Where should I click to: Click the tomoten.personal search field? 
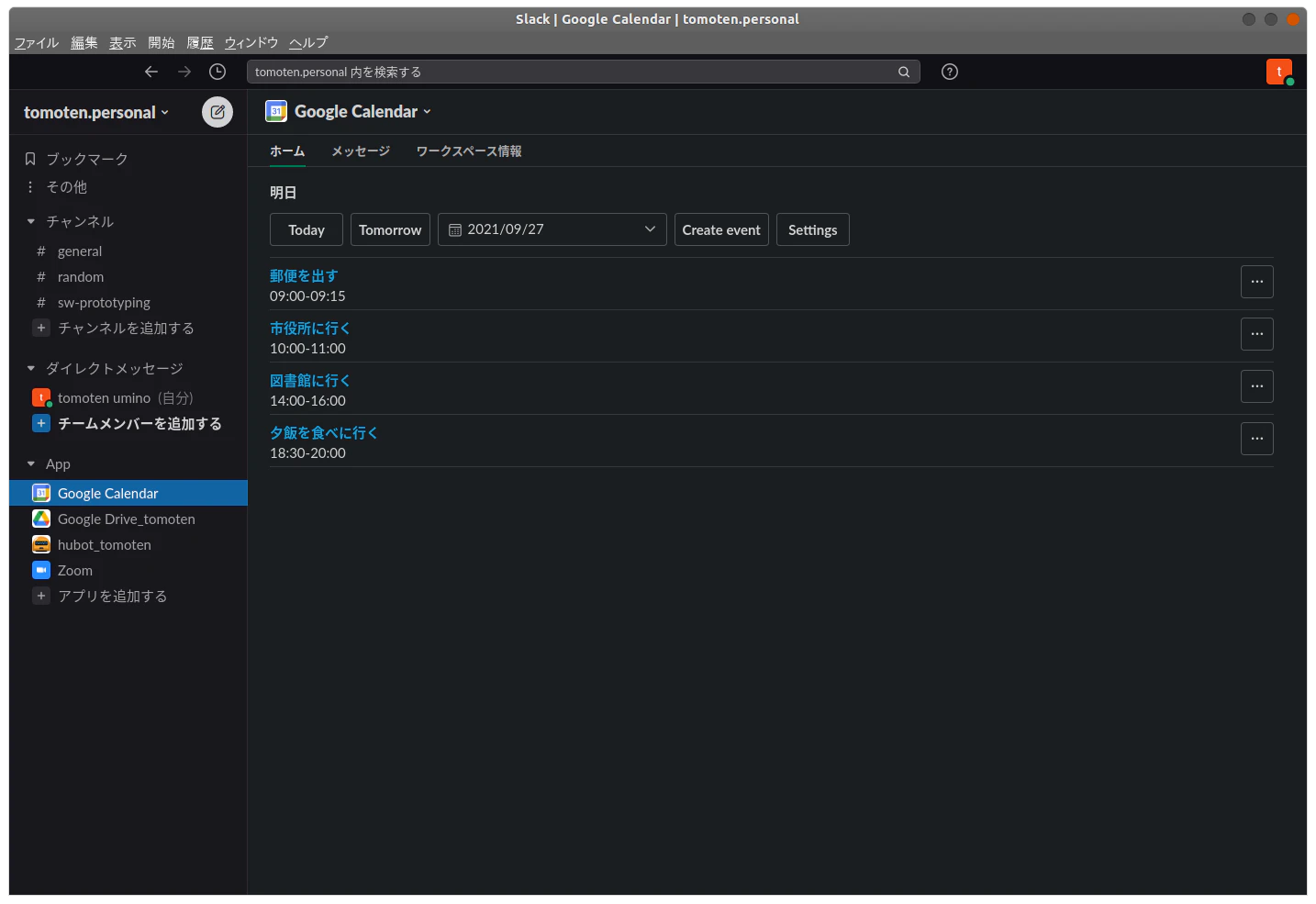(584, 72)
